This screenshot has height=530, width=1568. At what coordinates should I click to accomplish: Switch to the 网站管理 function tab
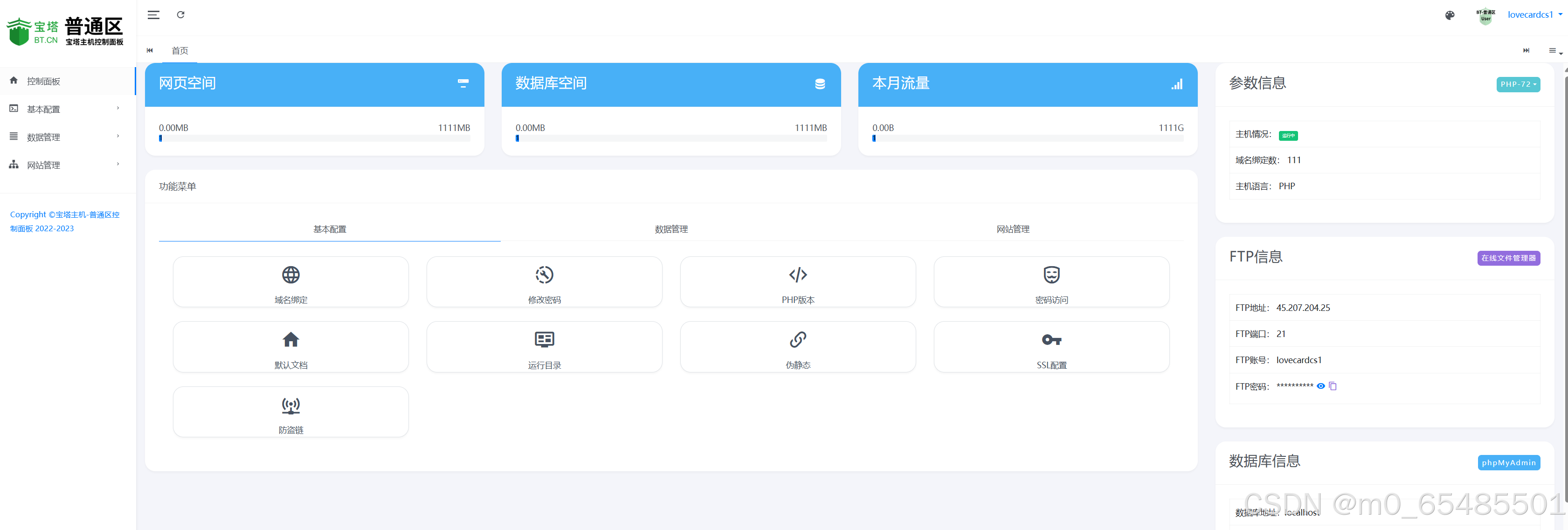[1012, 229]
